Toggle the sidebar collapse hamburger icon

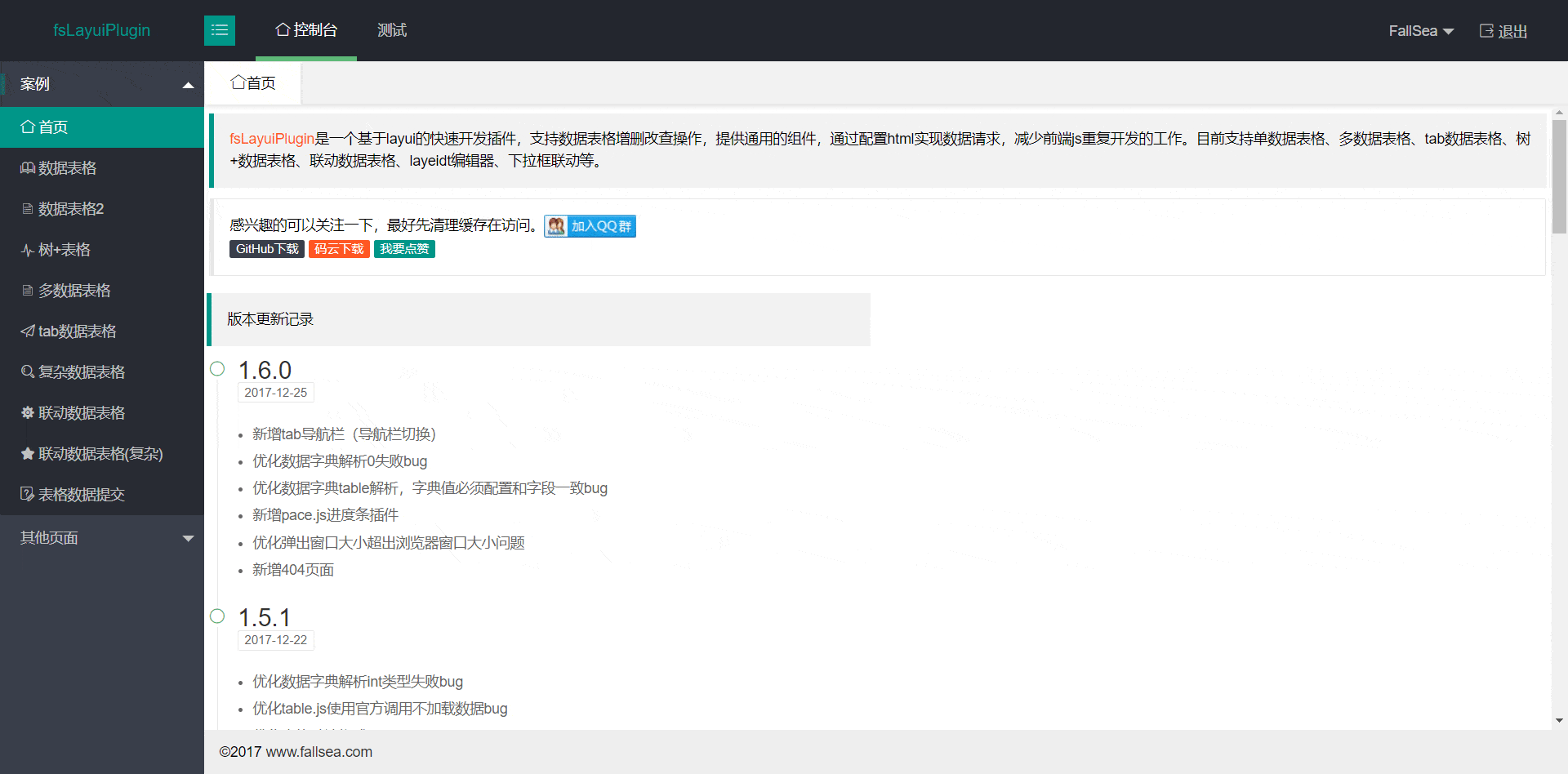(x=220, y=30)
